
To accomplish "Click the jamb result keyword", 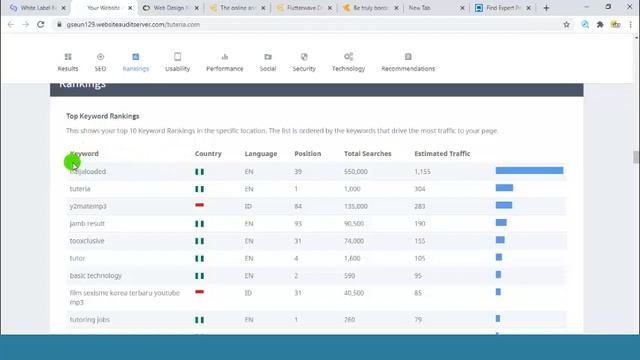I will click(87, 224).
